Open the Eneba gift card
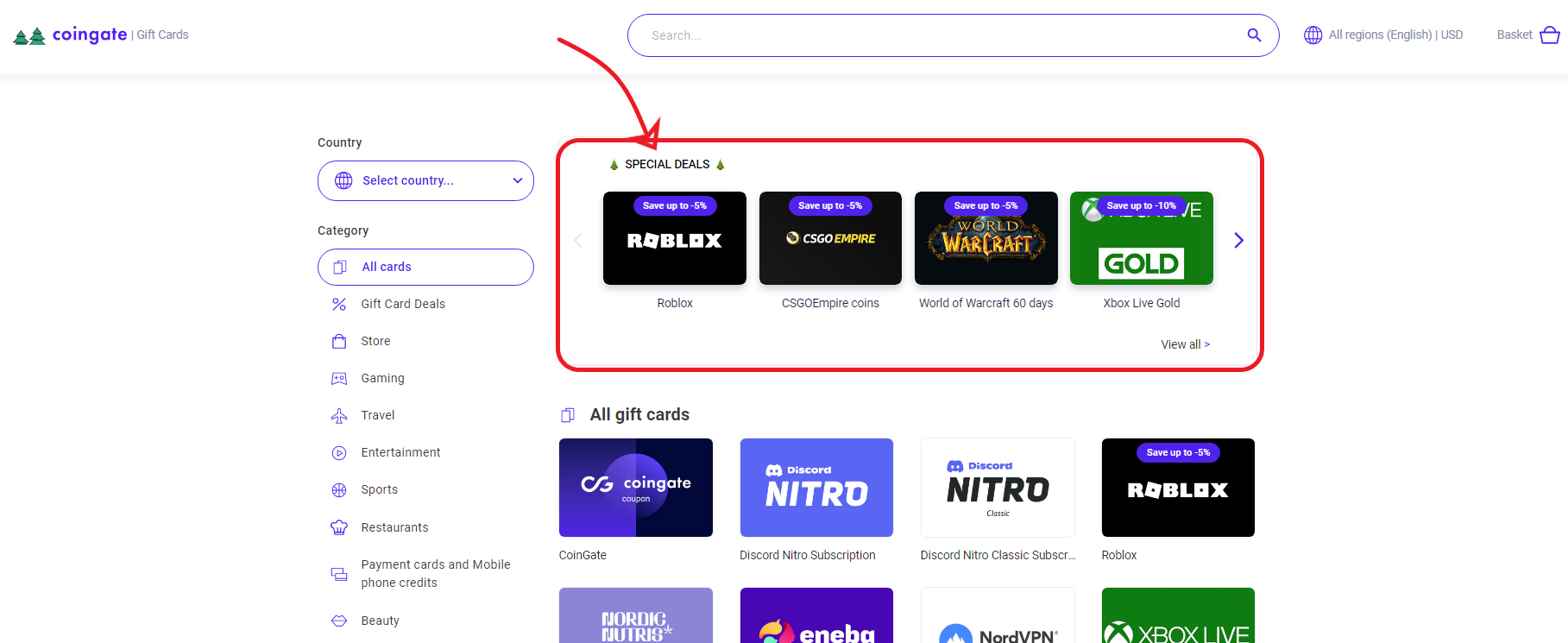The image size is (1568, 643). (x=816, y=615)
